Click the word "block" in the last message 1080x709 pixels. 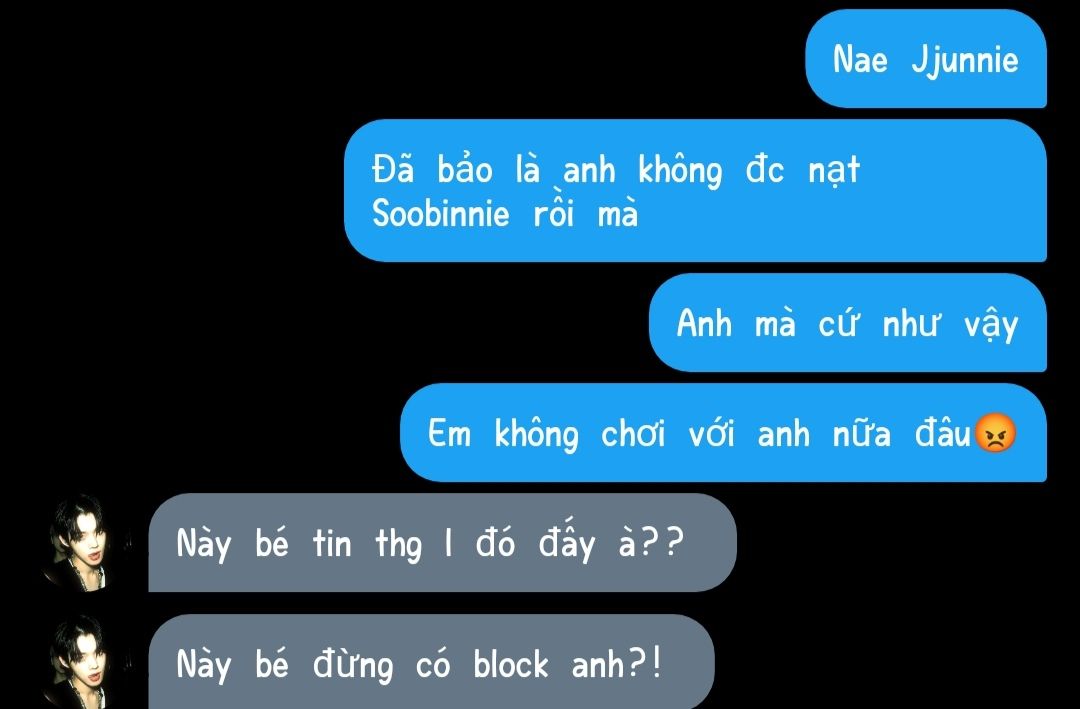[x=511, y=664]
